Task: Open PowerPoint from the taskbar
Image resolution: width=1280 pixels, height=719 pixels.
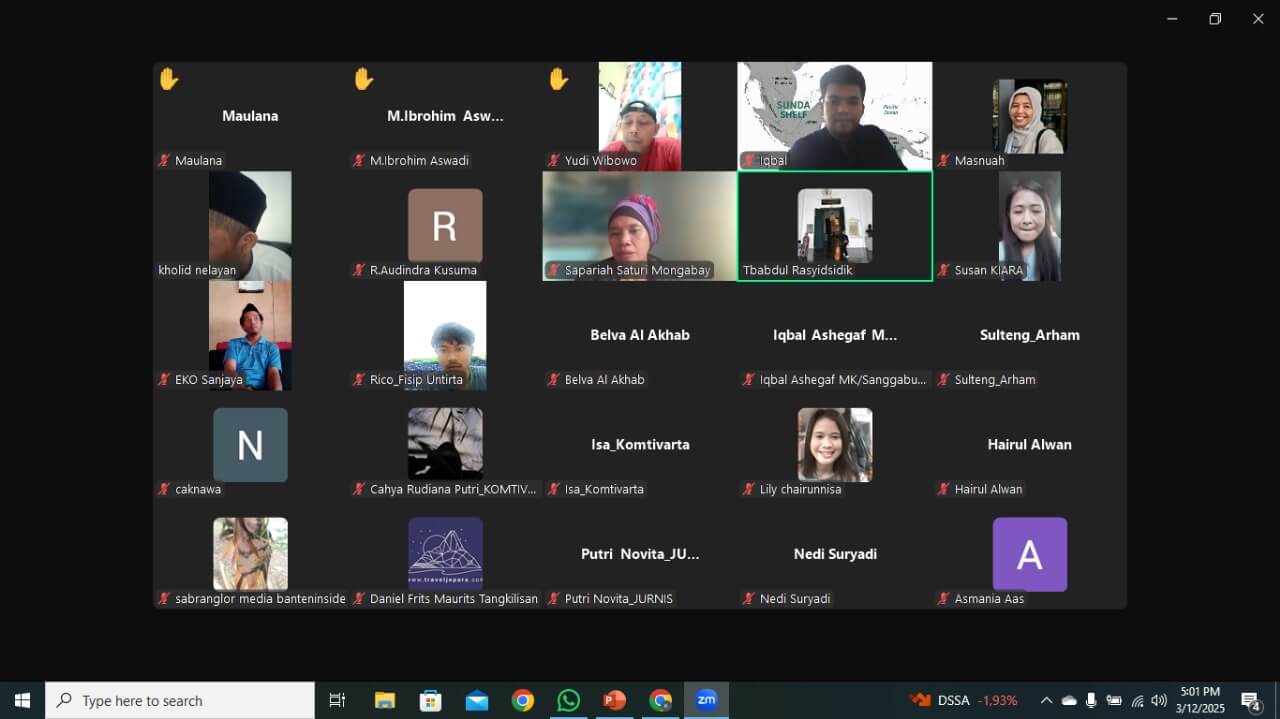Action: click(x=614, y=700)
